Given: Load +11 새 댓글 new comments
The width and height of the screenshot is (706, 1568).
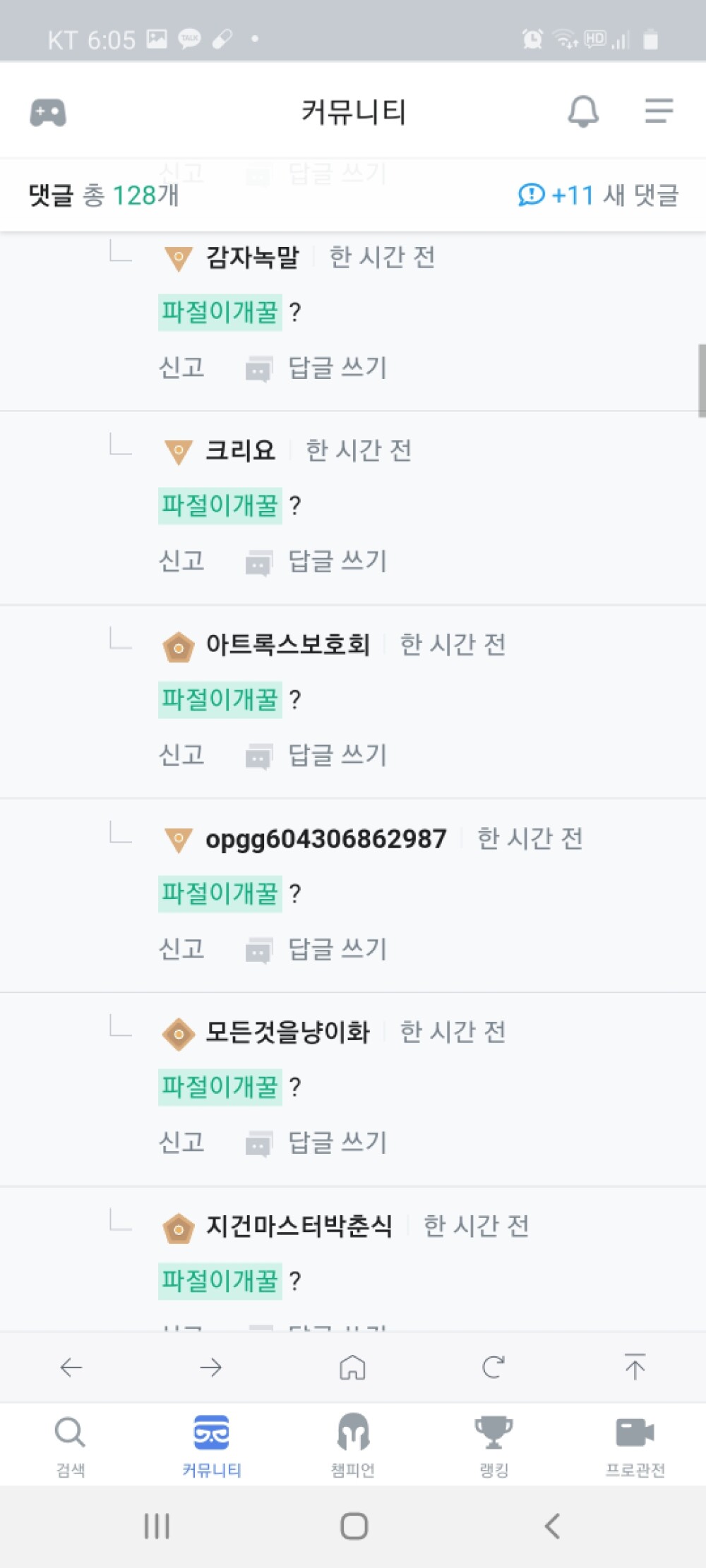Looking at the screenshot, I should click(x=598, y=195).
